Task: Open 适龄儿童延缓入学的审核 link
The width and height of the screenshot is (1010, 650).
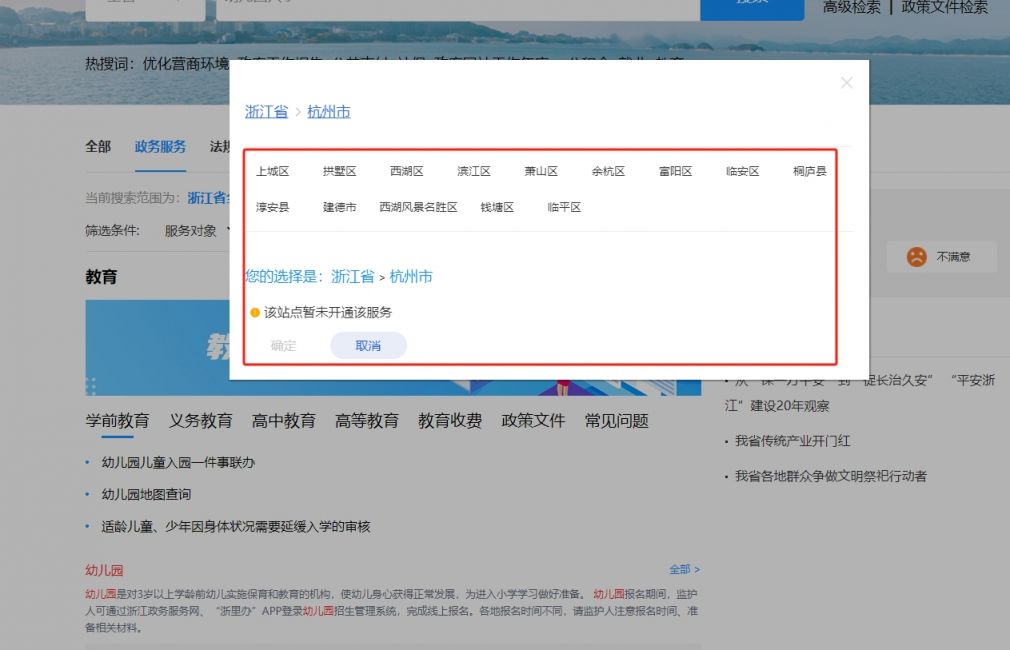Action: coord(236,527)
